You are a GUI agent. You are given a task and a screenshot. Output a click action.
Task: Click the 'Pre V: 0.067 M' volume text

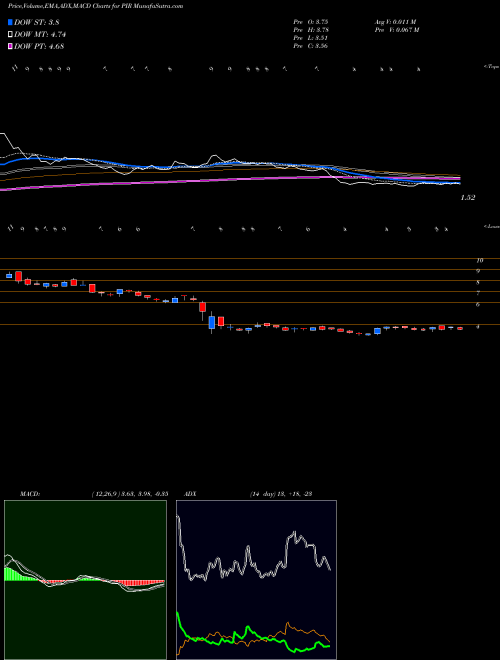pyautogui.click(x=397, y=30)
